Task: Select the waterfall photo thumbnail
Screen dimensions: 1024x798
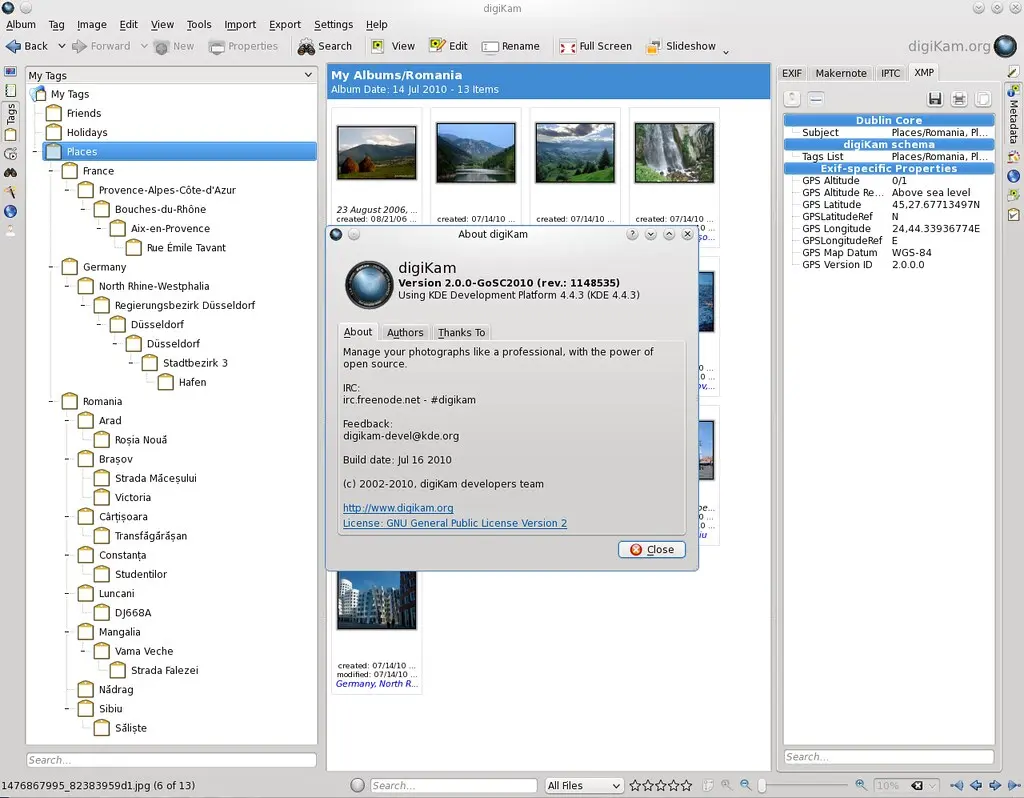Action: (674, 153)
